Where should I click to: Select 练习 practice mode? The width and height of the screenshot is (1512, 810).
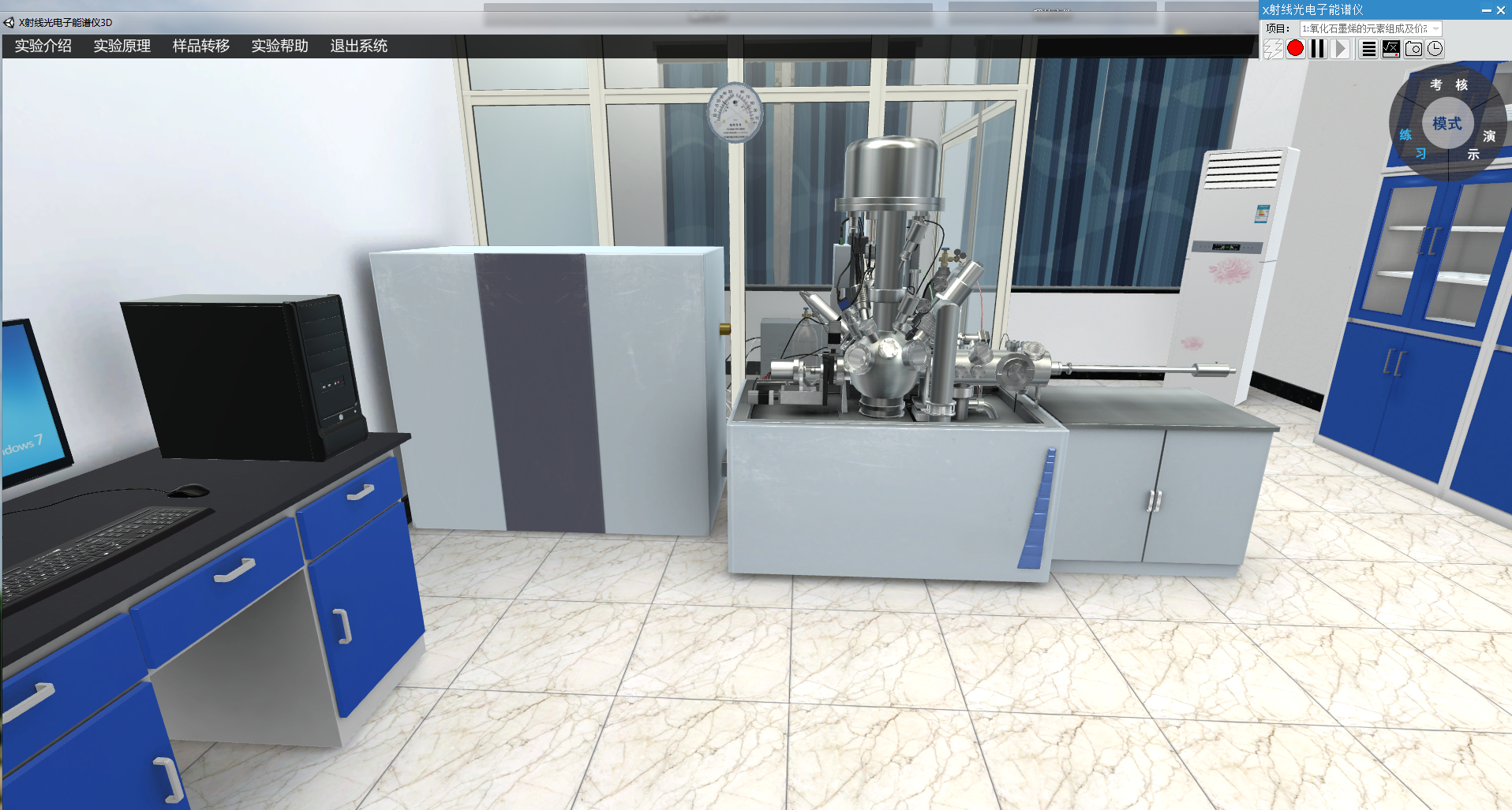click(x=1411, y=144)
